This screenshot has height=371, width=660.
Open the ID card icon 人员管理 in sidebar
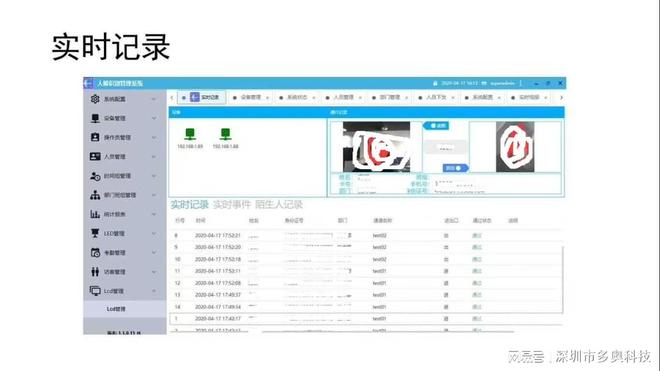point(95,157)
